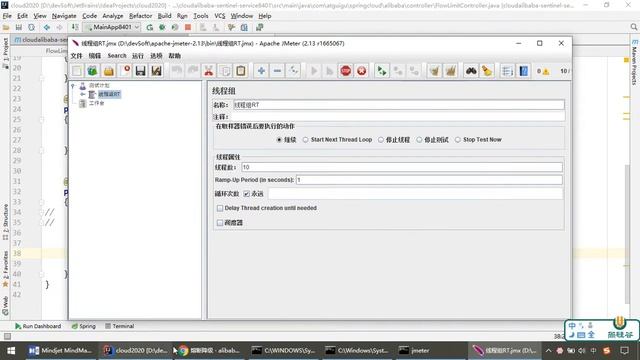Open the Spring tool window in IntelliJ

tap(84, 326)
